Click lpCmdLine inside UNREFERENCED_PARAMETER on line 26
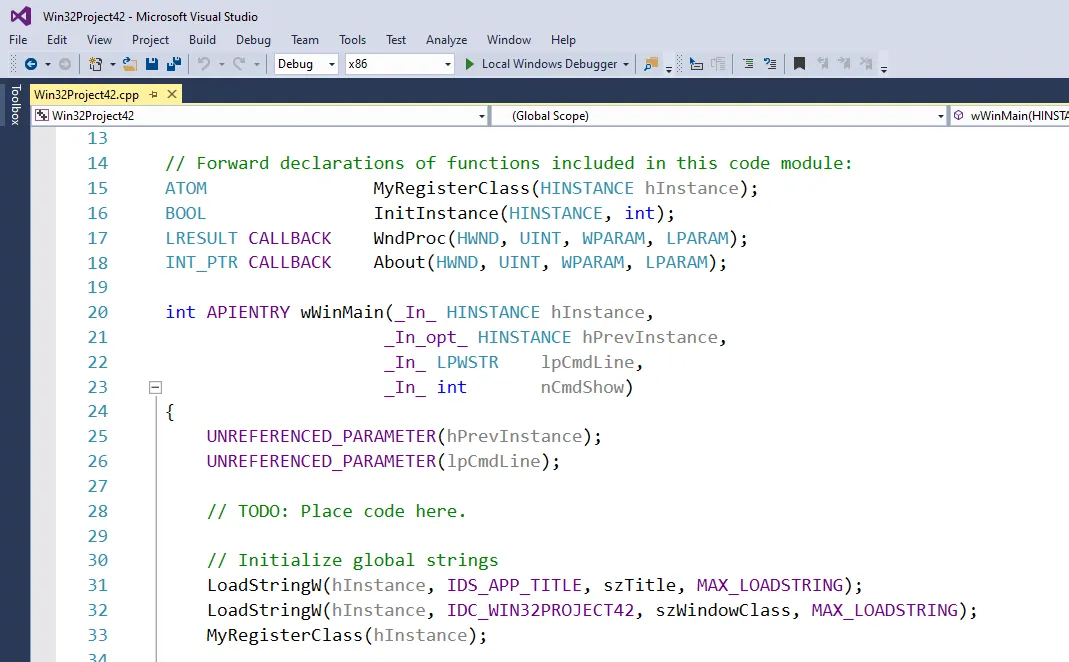The height and width of the screenshot is (662, 1069). click(x=493, y=462)
